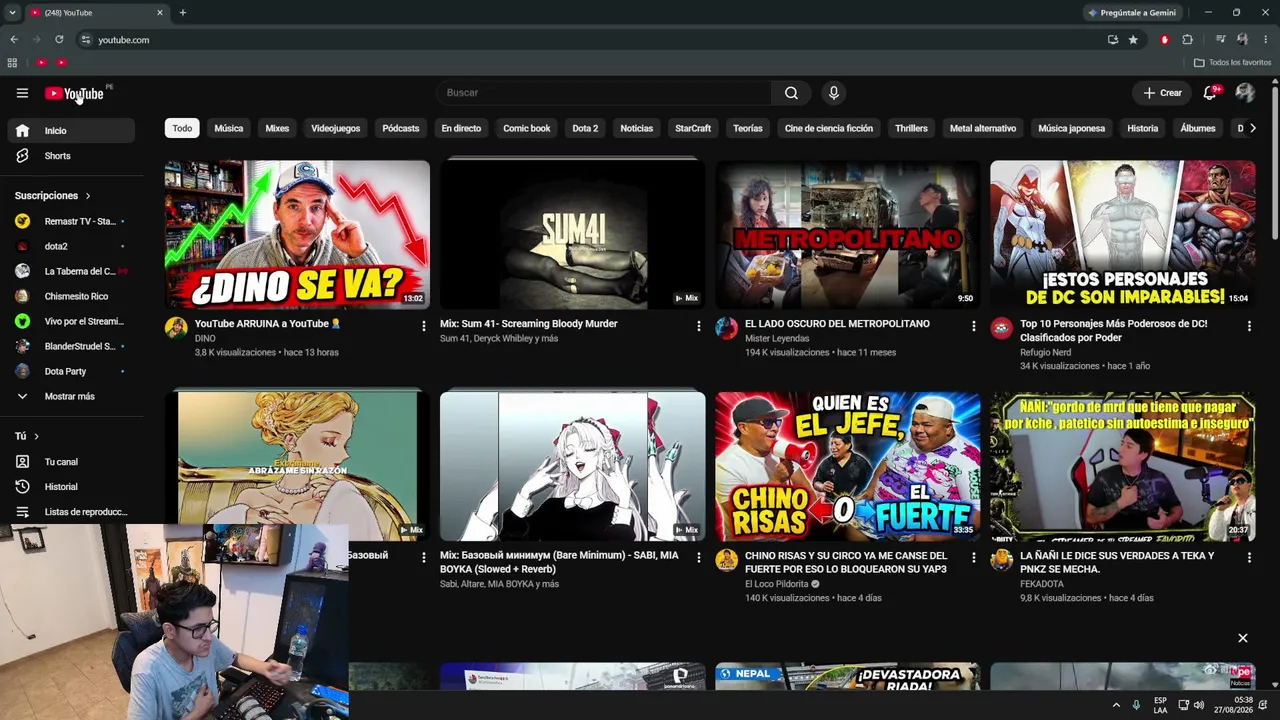
Task: Click the YouTube logo
Action: click(x=75, y=93)
